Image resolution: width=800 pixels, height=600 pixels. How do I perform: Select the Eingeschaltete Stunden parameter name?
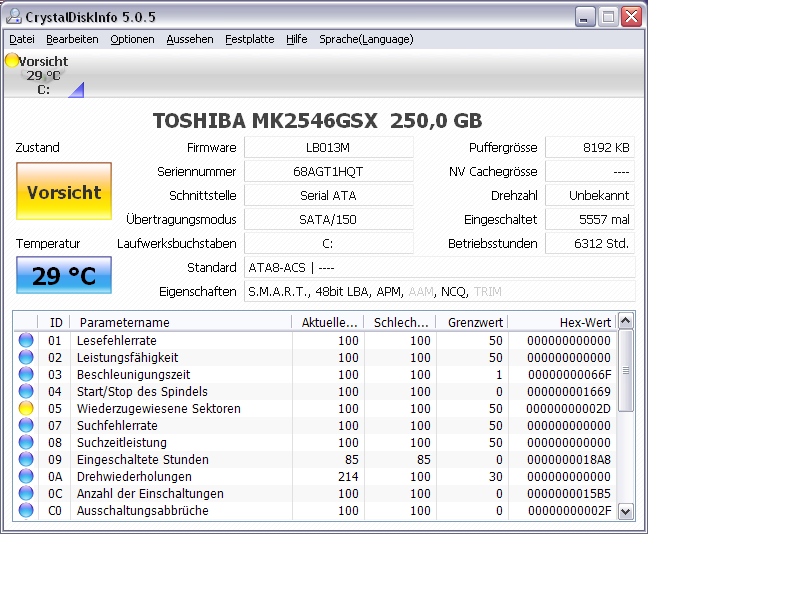(x=142, y=459)
